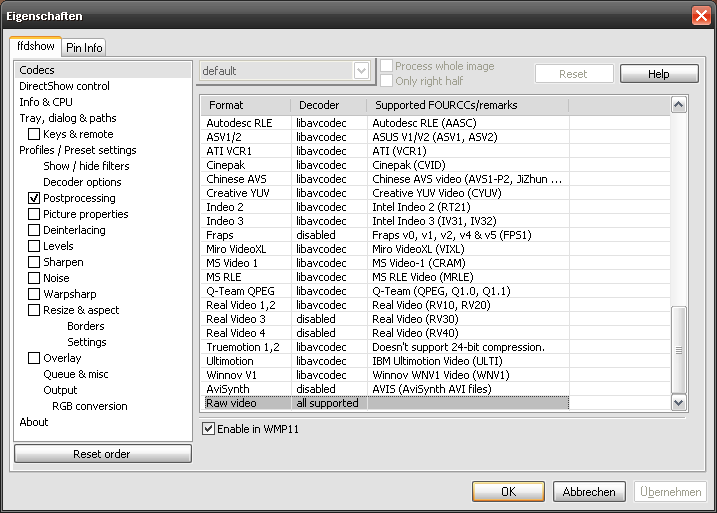717x513 pixels.
Task: Uncheck Enable in WMP11 checkbox
Action: 208,428
